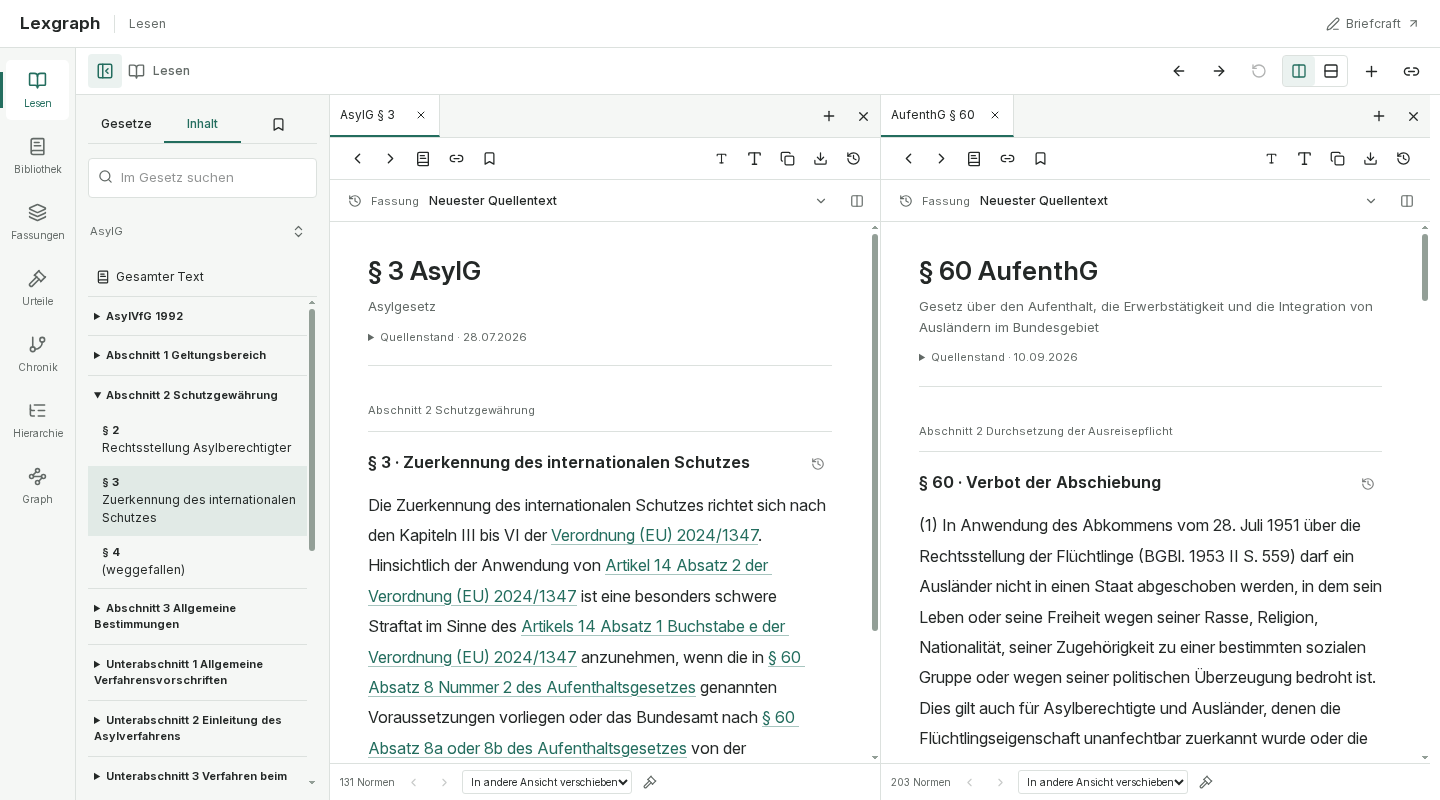
Task: Navigate forward in history
Action: pyautogui.click(x=1219, y=71)
